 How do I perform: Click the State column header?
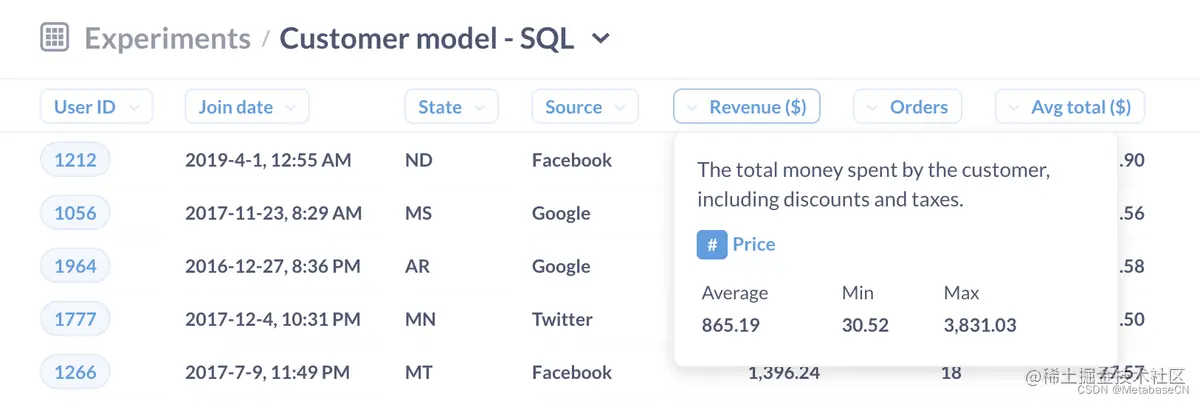click(x=450, y=107)
